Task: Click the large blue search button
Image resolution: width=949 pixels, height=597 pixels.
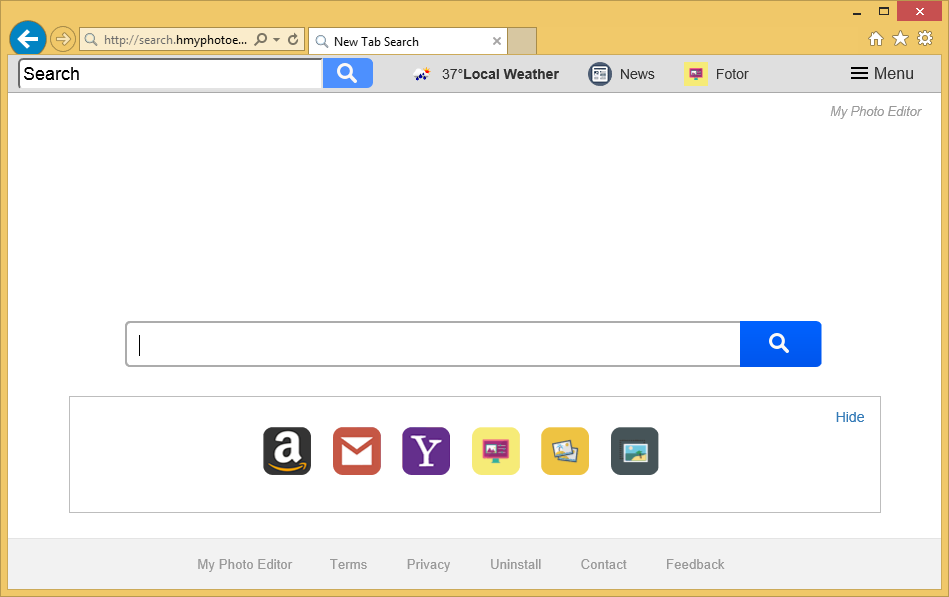Action: click(780, 344)
